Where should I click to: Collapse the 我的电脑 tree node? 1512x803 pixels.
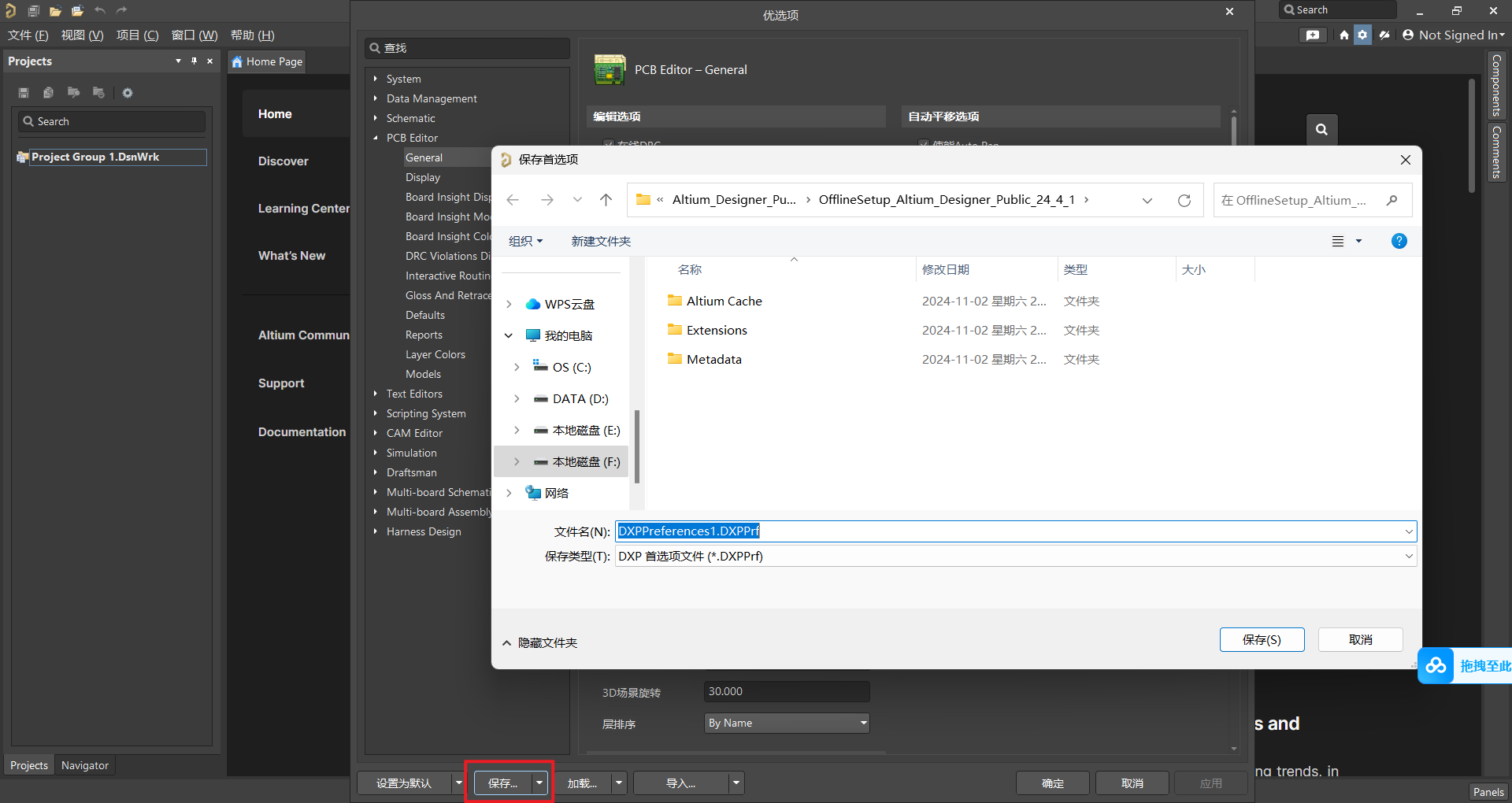point(509,335)
